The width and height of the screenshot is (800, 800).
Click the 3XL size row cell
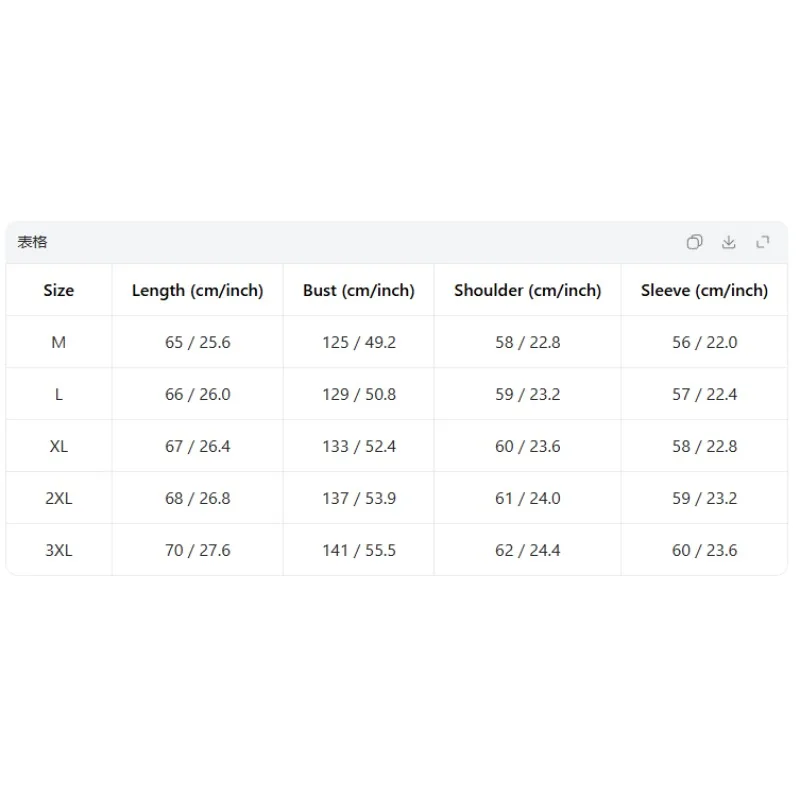[59, 551]
